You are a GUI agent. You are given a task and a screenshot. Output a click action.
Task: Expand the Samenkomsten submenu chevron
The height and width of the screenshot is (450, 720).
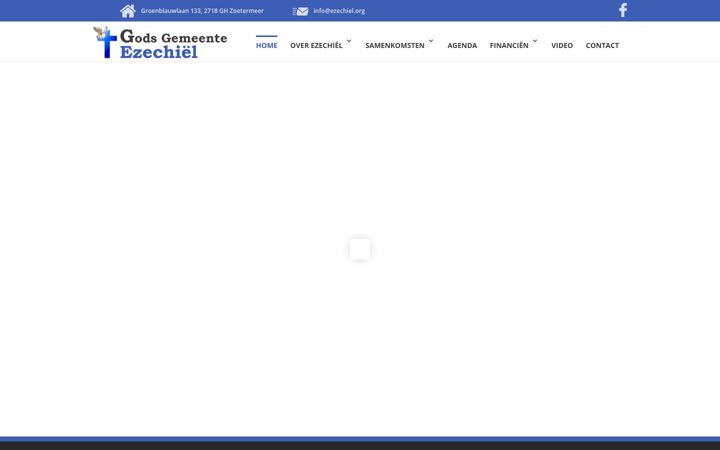(x=431, y=41)
